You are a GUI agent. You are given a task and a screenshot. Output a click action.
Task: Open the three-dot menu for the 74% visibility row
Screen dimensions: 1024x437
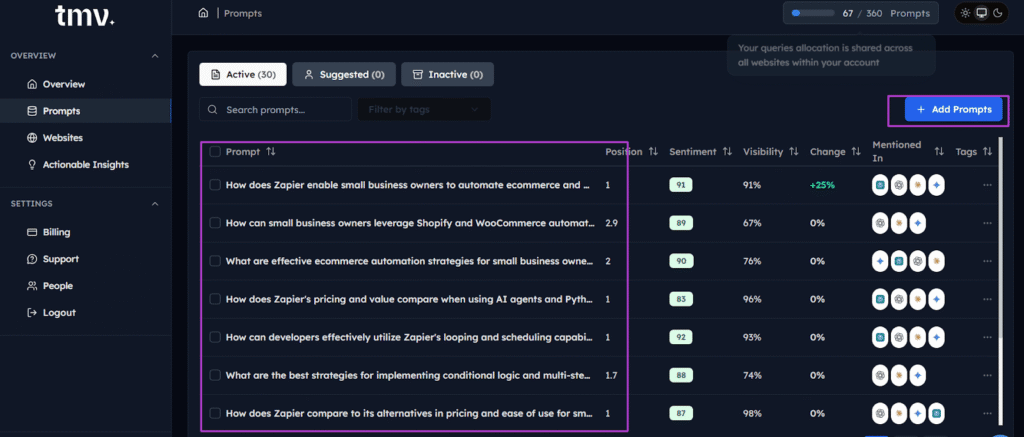987,375
